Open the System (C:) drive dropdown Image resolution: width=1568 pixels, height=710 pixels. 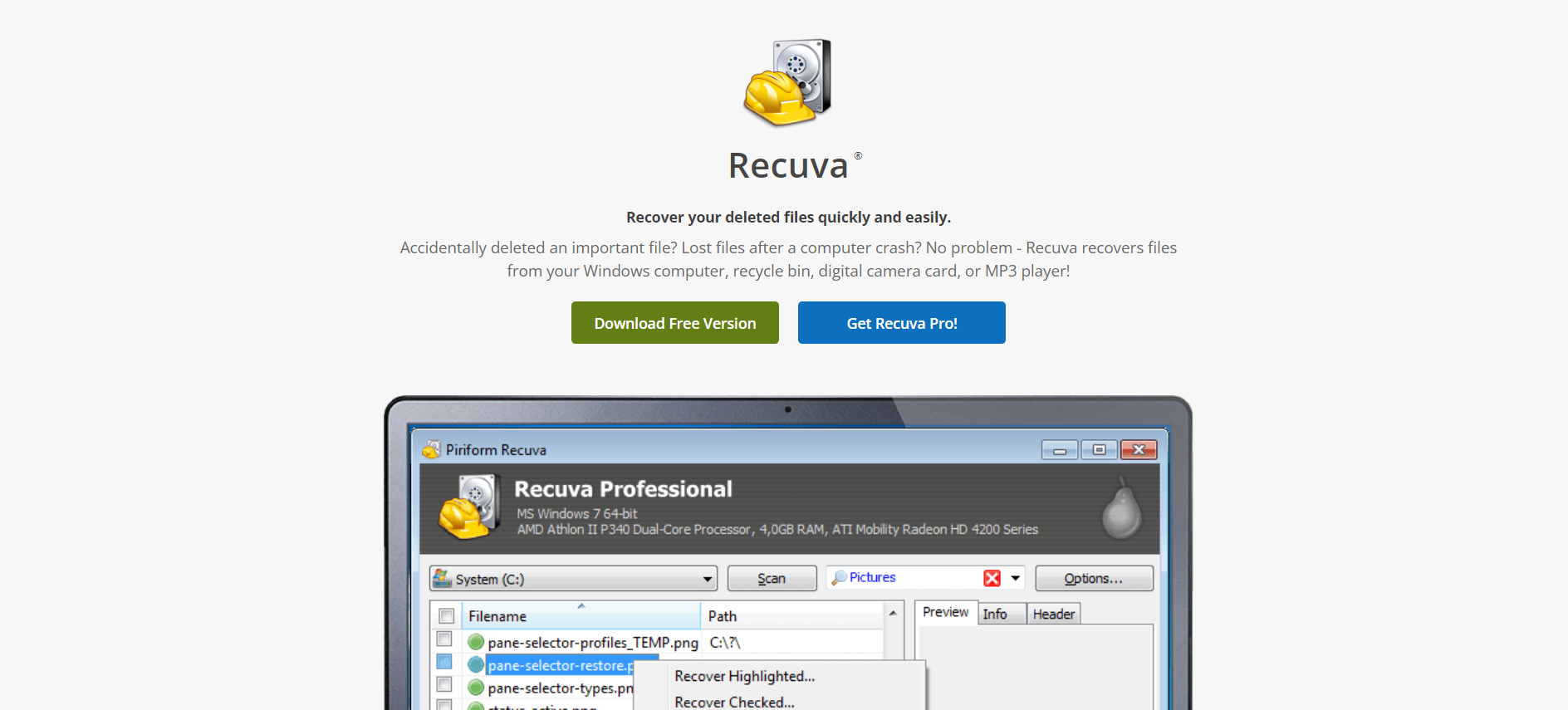(573, 579)
